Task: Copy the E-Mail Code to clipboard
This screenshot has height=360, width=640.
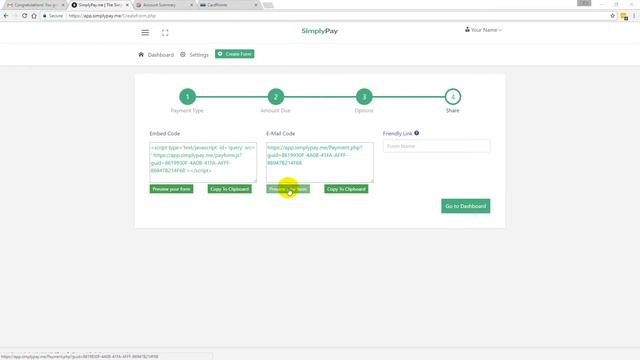Action: 346,189
